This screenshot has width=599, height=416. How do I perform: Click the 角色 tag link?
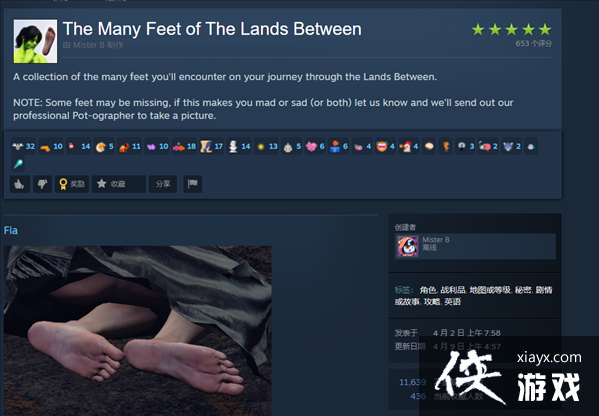pyautogui.click(x=428, y=290)
